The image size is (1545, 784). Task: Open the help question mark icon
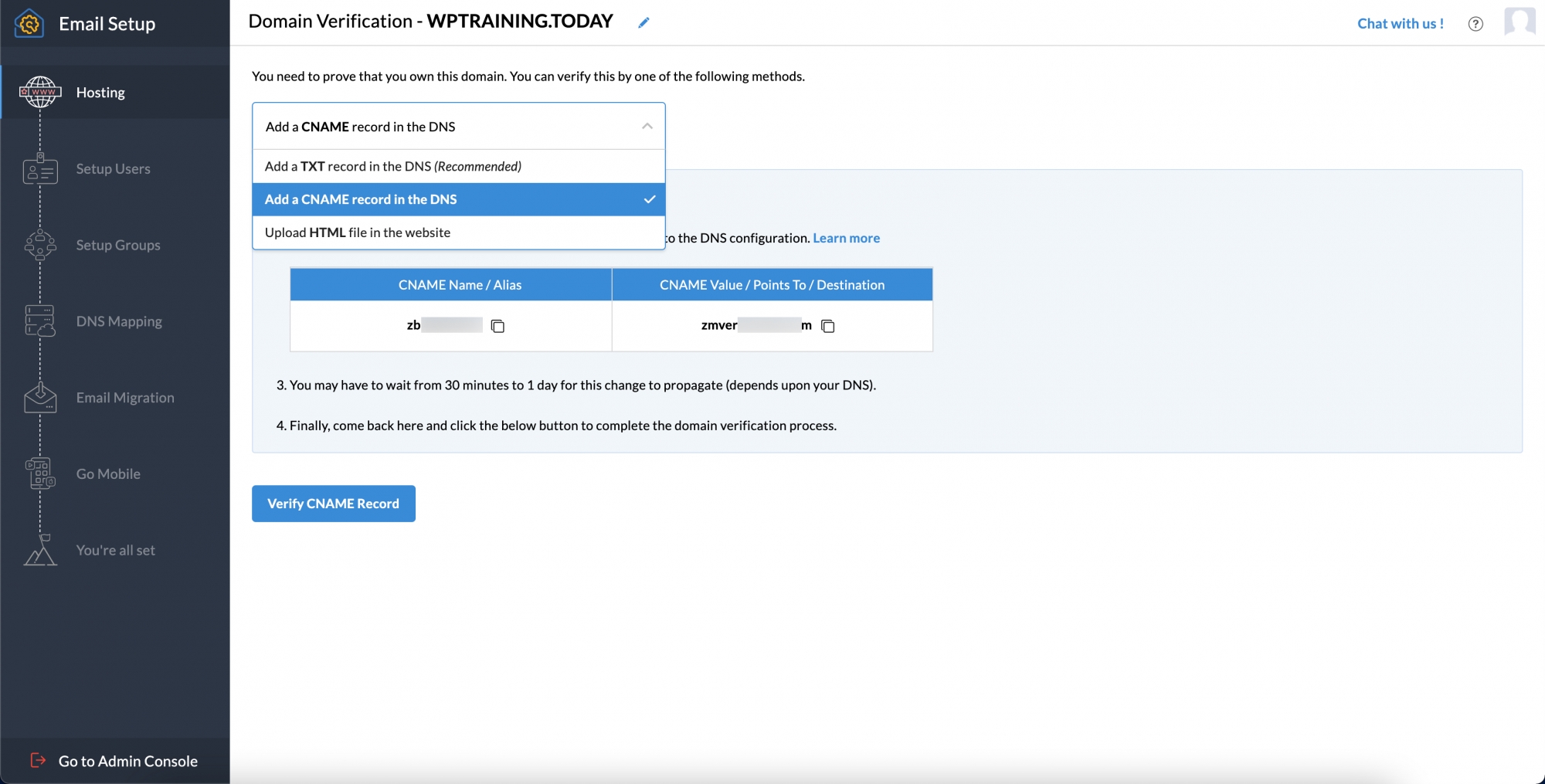click(x=1475, y=23)
